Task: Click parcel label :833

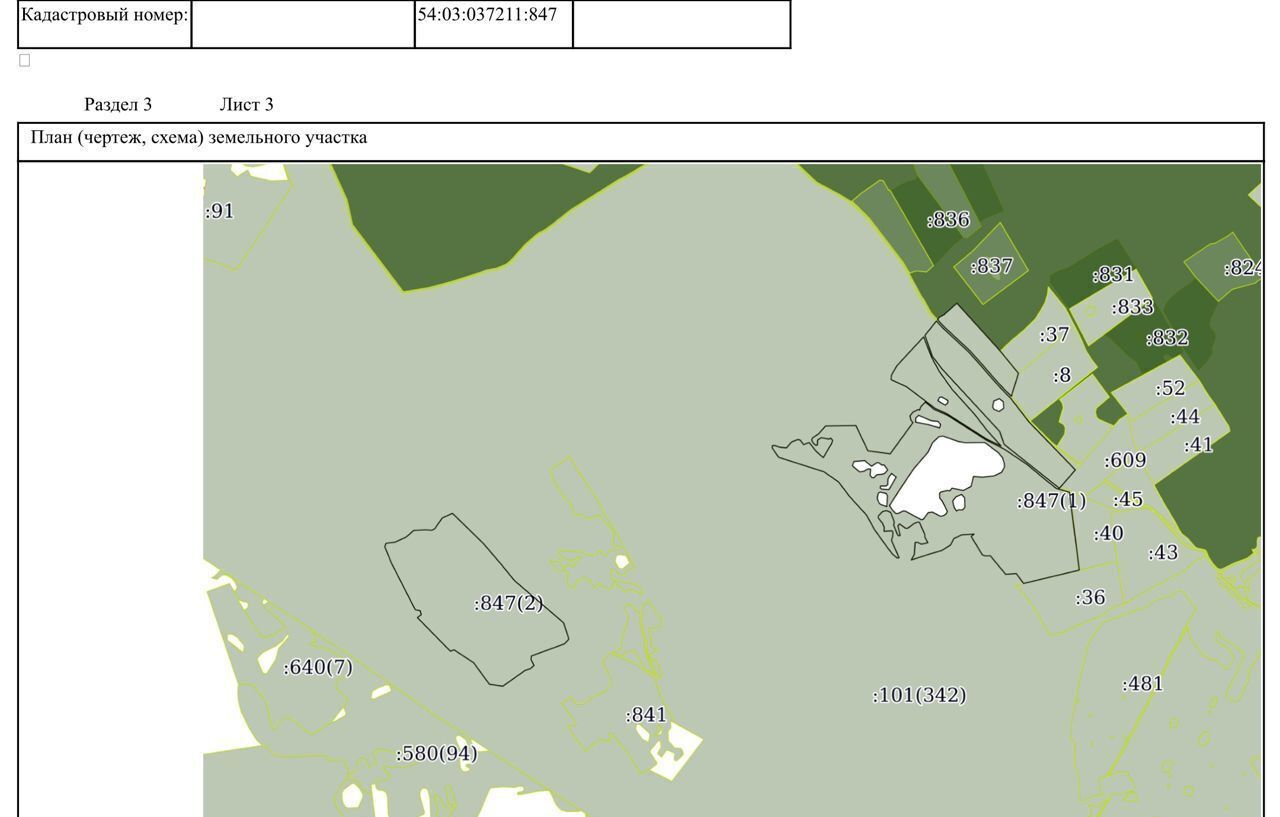Action: tap(1132, 307)
